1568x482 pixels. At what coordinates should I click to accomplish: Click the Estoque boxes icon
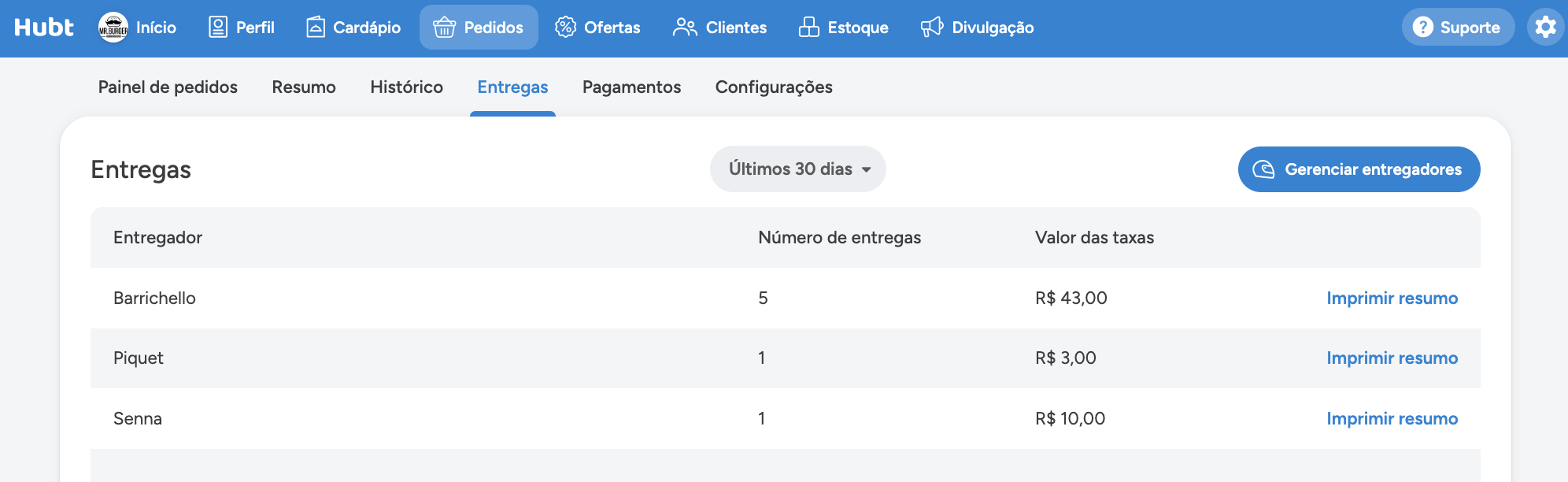[809, 28]
